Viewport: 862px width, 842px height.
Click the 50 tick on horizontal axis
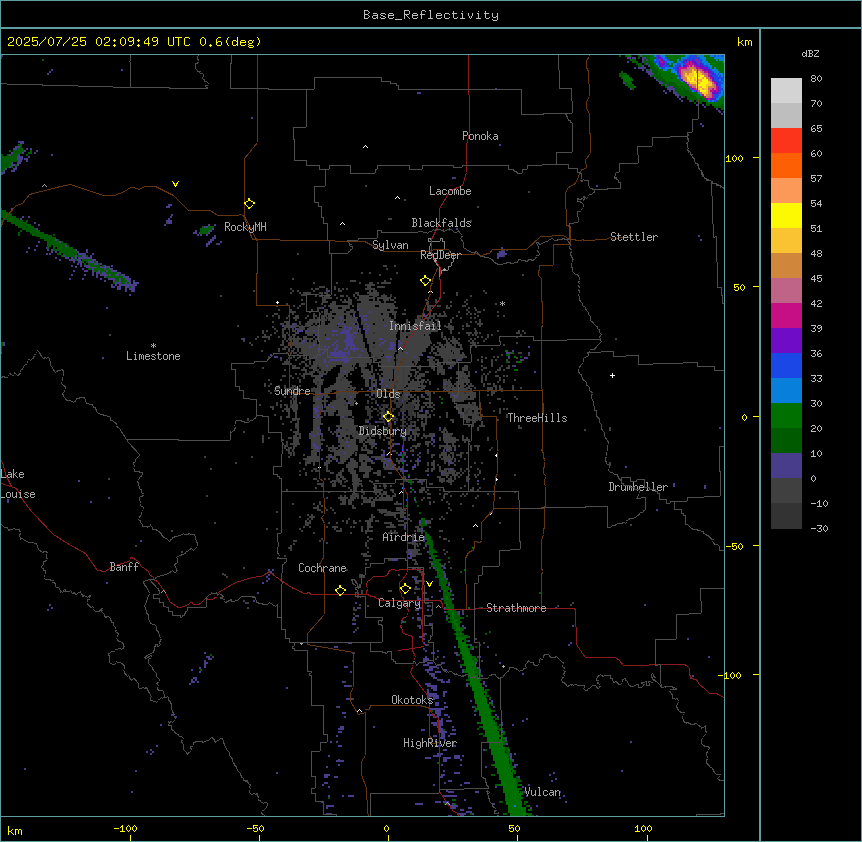pyautogui.click(x=515, y=828)
